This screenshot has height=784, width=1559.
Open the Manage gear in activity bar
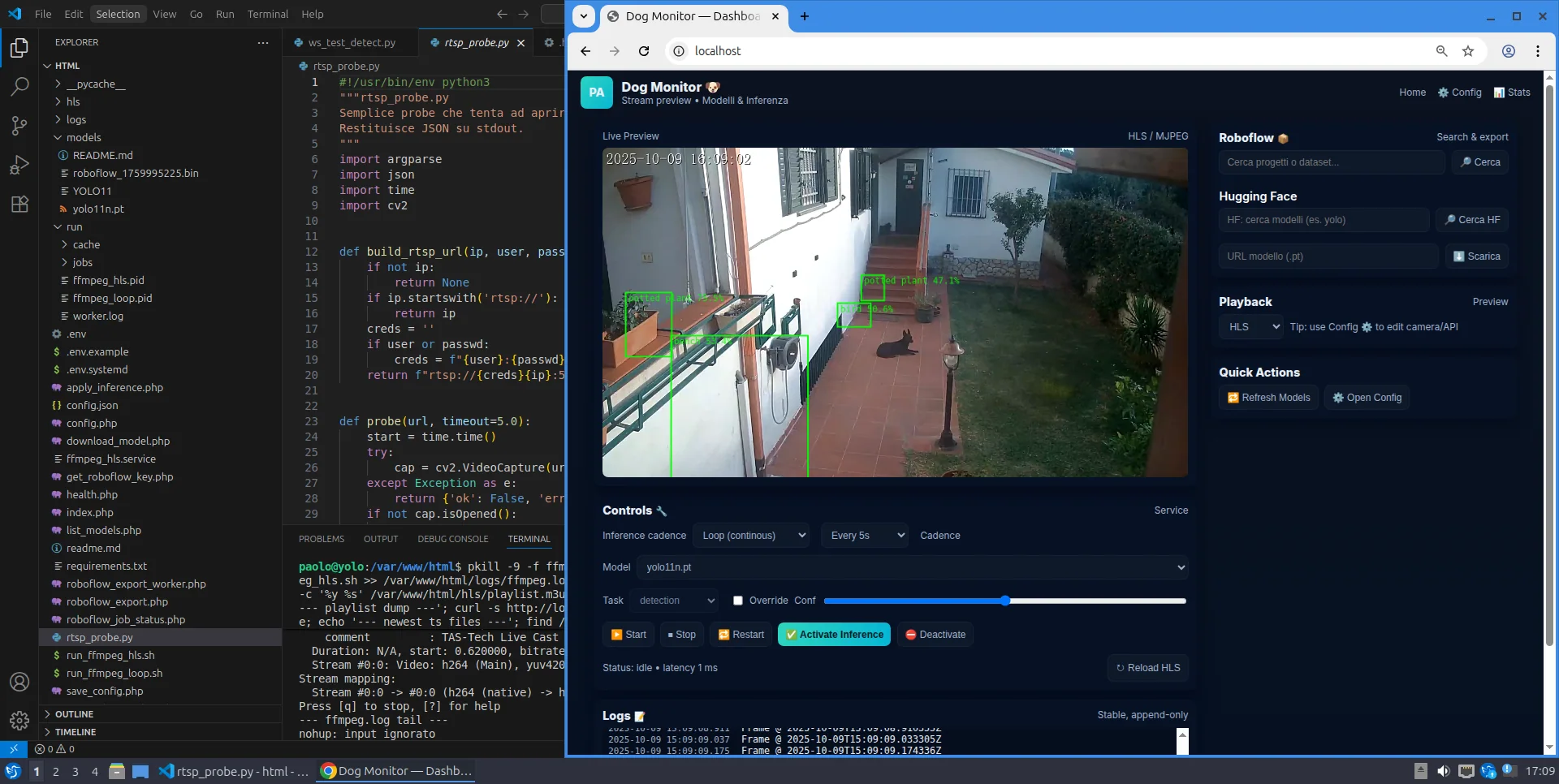point(19,720)
